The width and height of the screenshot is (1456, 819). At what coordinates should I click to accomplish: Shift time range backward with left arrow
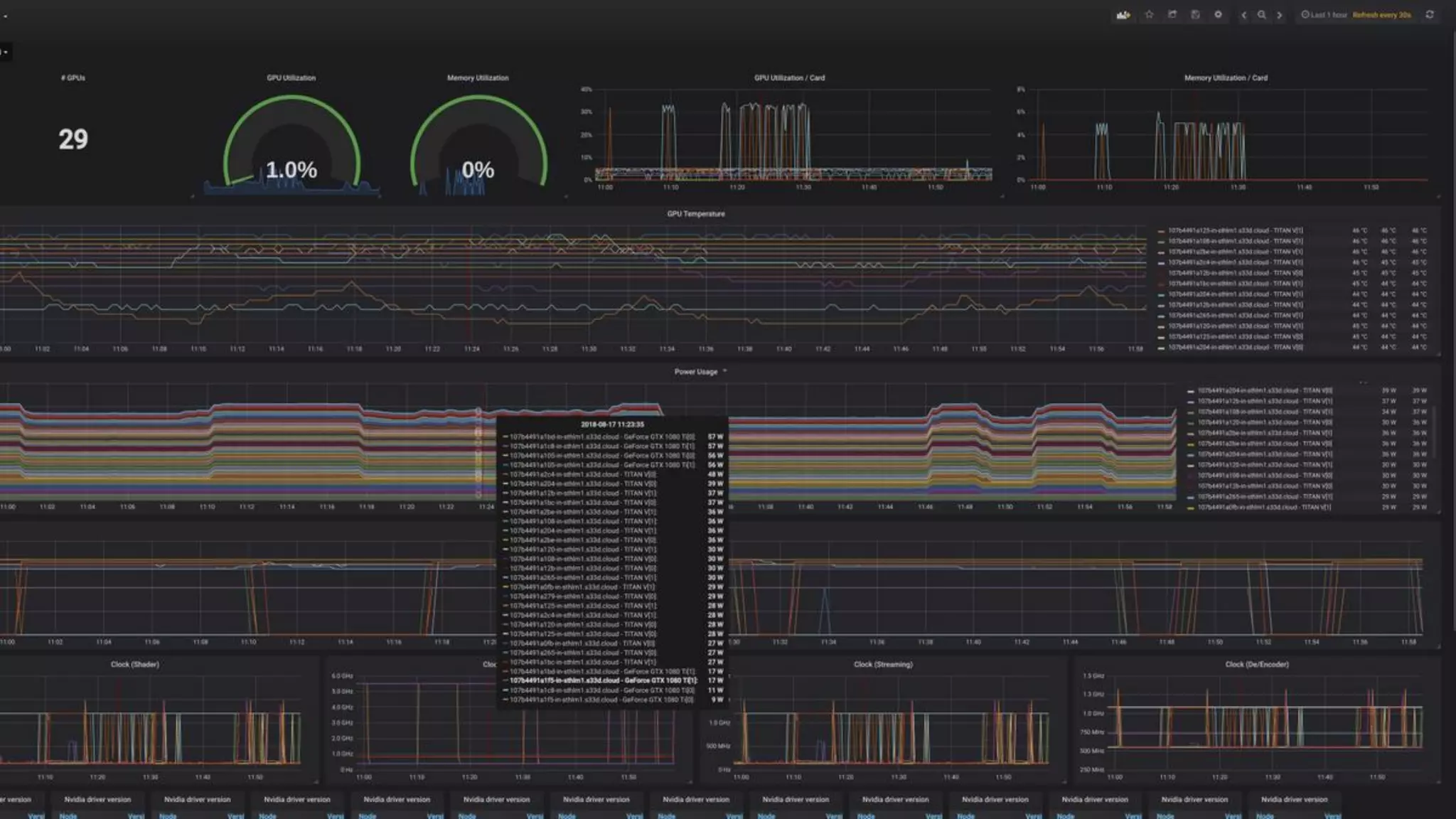pyautogui.click(x=1243, y=15)
